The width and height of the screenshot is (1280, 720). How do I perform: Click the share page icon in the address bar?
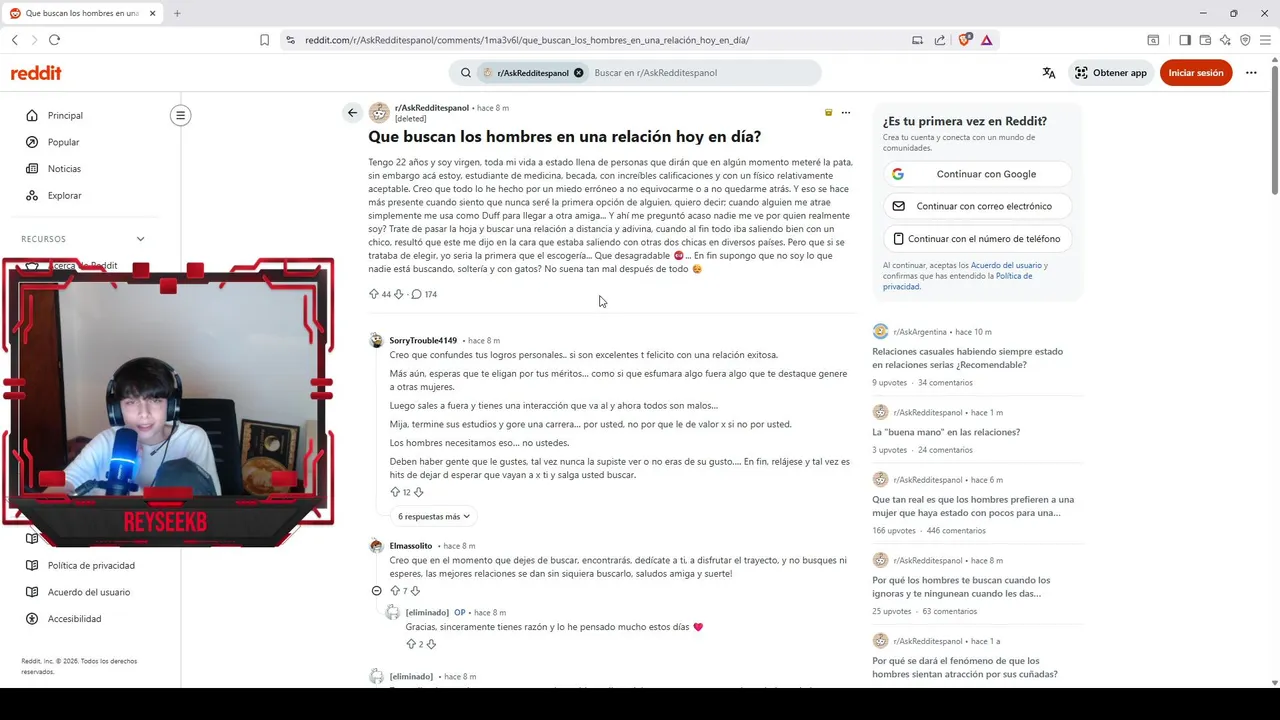(x=940, y=40)
